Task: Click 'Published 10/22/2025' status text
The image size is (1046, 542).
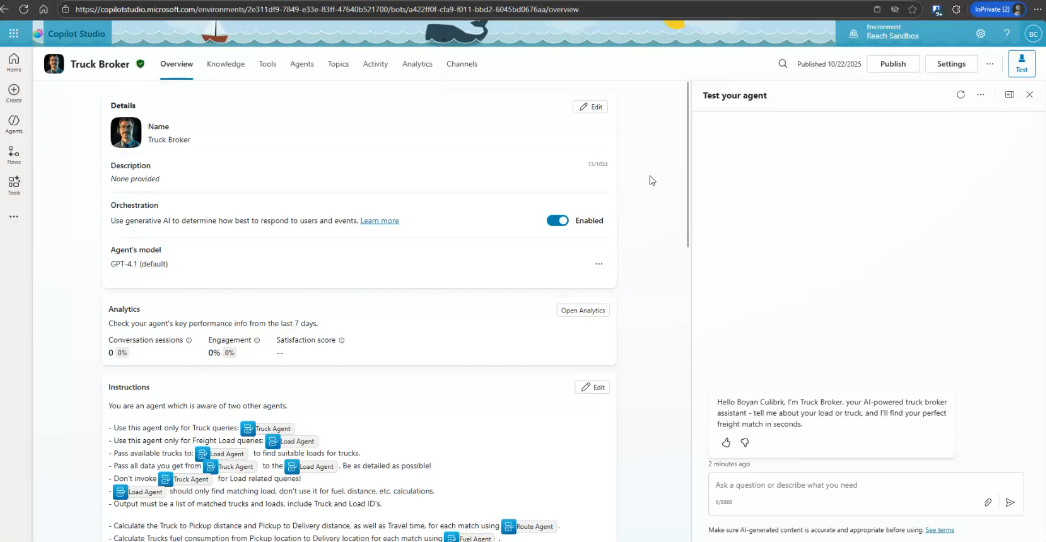Action: click(x=829, y=64)
